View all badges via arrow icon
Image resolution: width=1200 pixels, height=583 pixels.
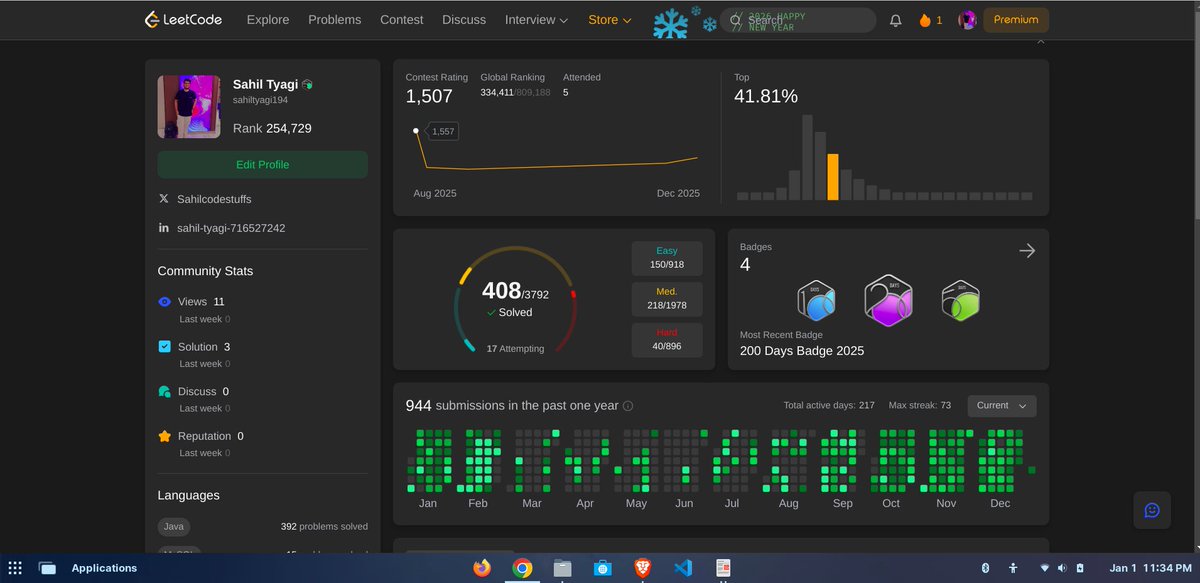(1027, 251)
